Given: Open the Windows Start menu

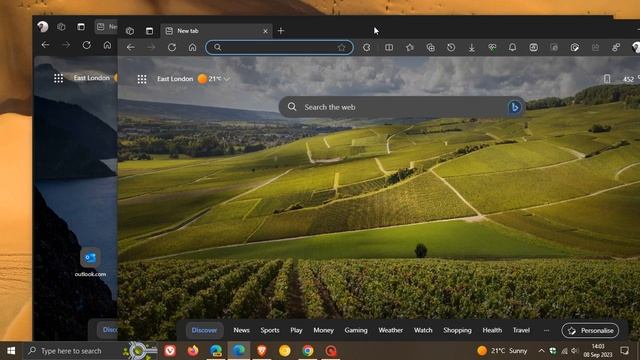Looking at the screenshot, I should click(11, 351).
